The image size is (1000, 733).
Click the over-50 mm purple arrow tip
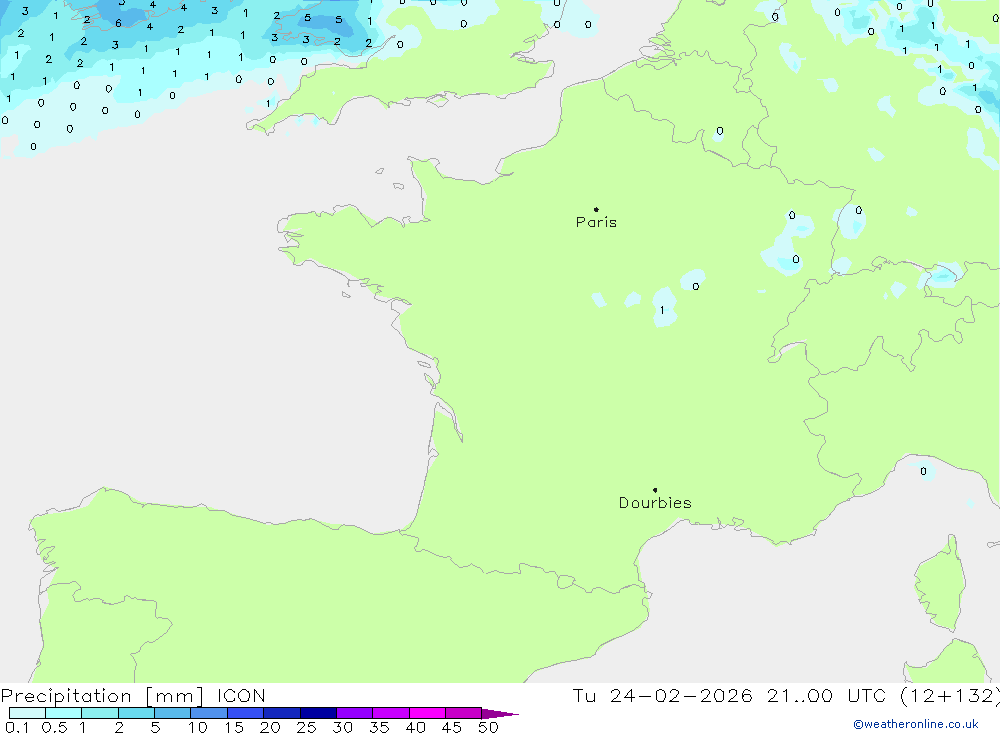click(x=500, y=713)
